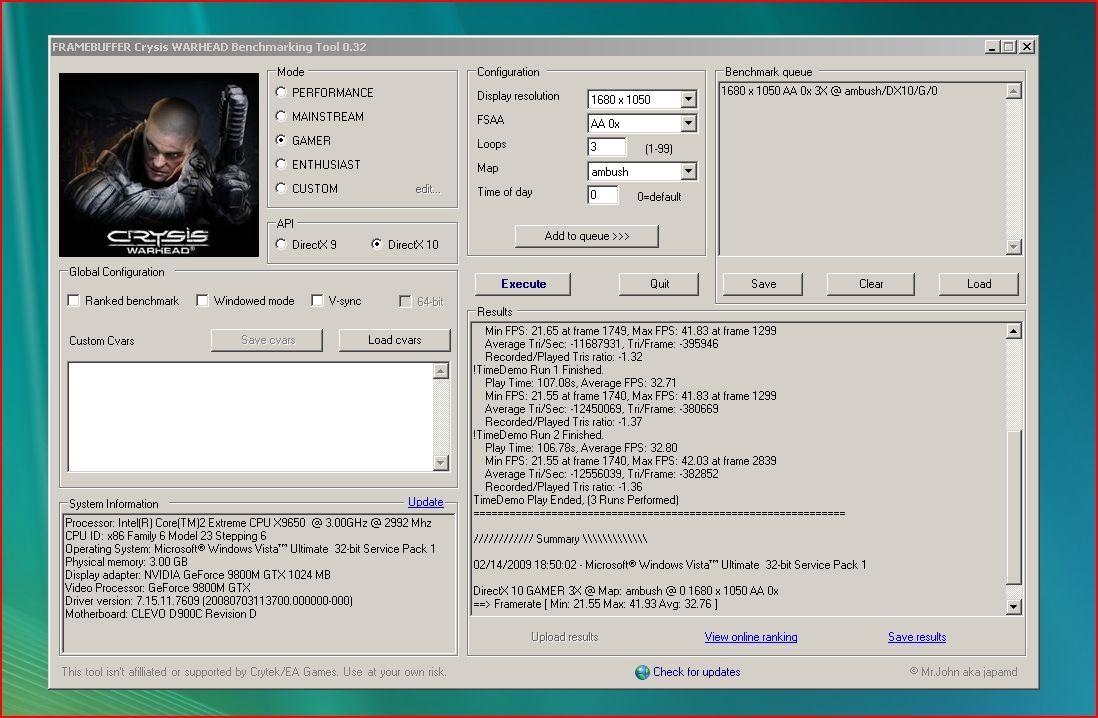Click the Motherboard CLEVO D900C line
The width and height of the screenshot is (1098, 718).
coord(161,614)
